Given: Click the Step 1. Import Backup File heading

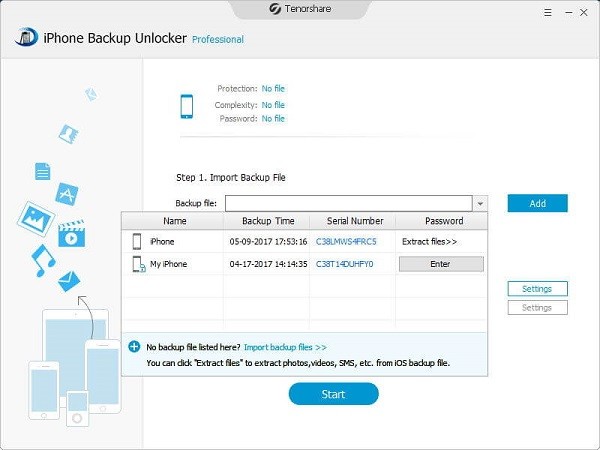Looking at the screenshot, I should pos(231,178).
